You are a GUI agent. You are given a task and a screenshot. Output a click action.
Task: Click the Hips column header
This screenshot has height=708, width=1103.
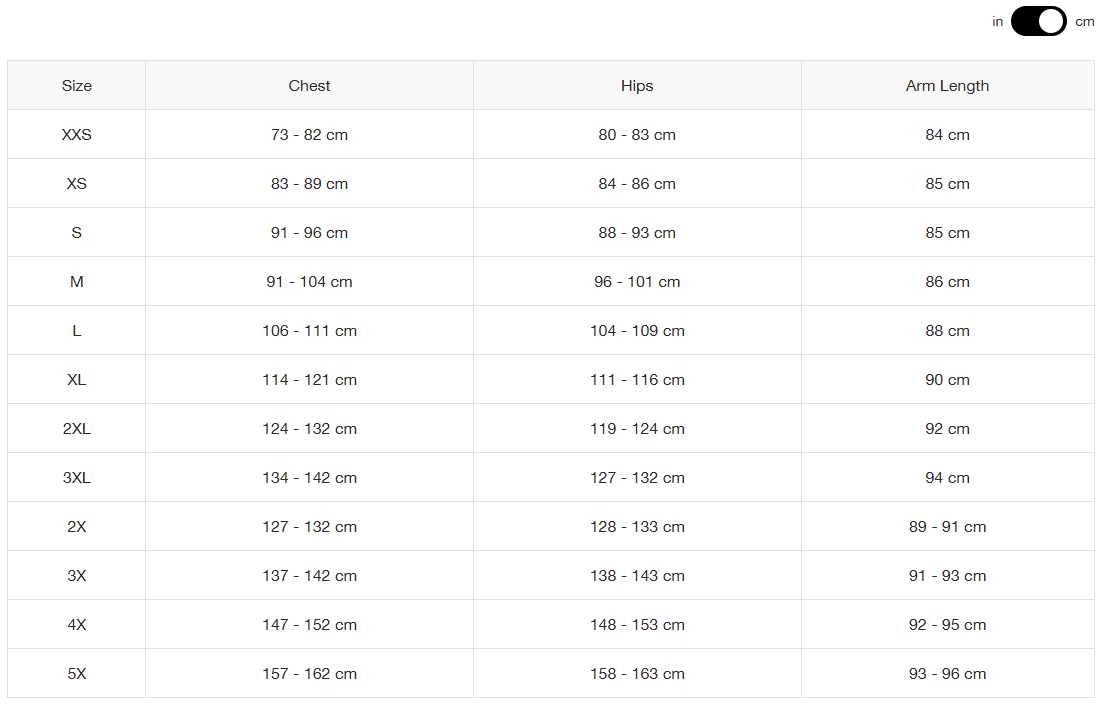pyautogui.click(x=637, y=86)
